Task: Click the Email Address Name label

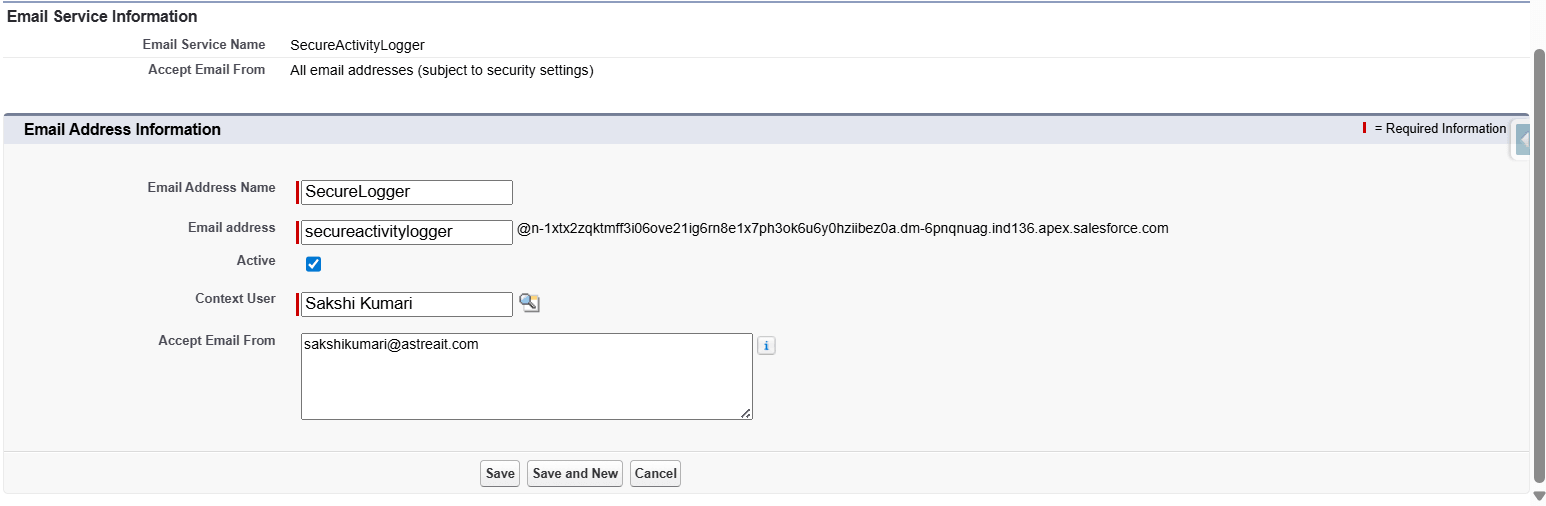Action: coord(211,187)
